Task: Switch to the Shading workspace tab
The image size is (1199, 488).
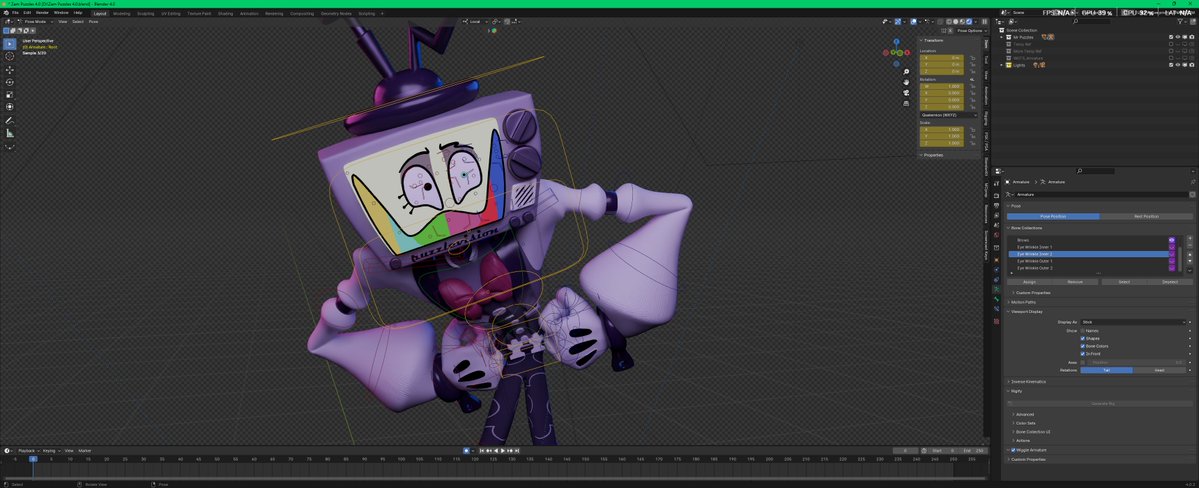Action: [226, 13]
